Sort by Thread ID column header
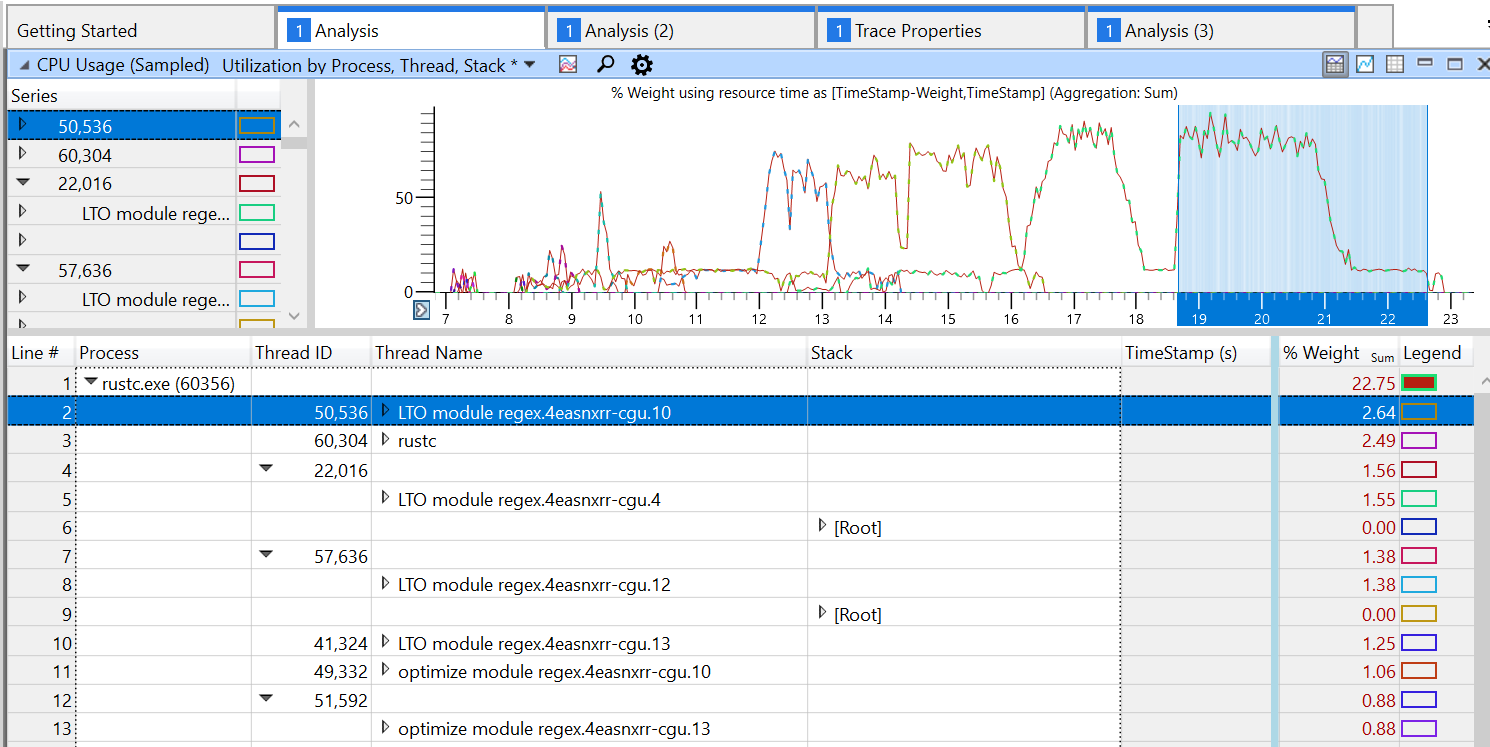This screenshot has height=747, width=1490. (x=311, y=353)
